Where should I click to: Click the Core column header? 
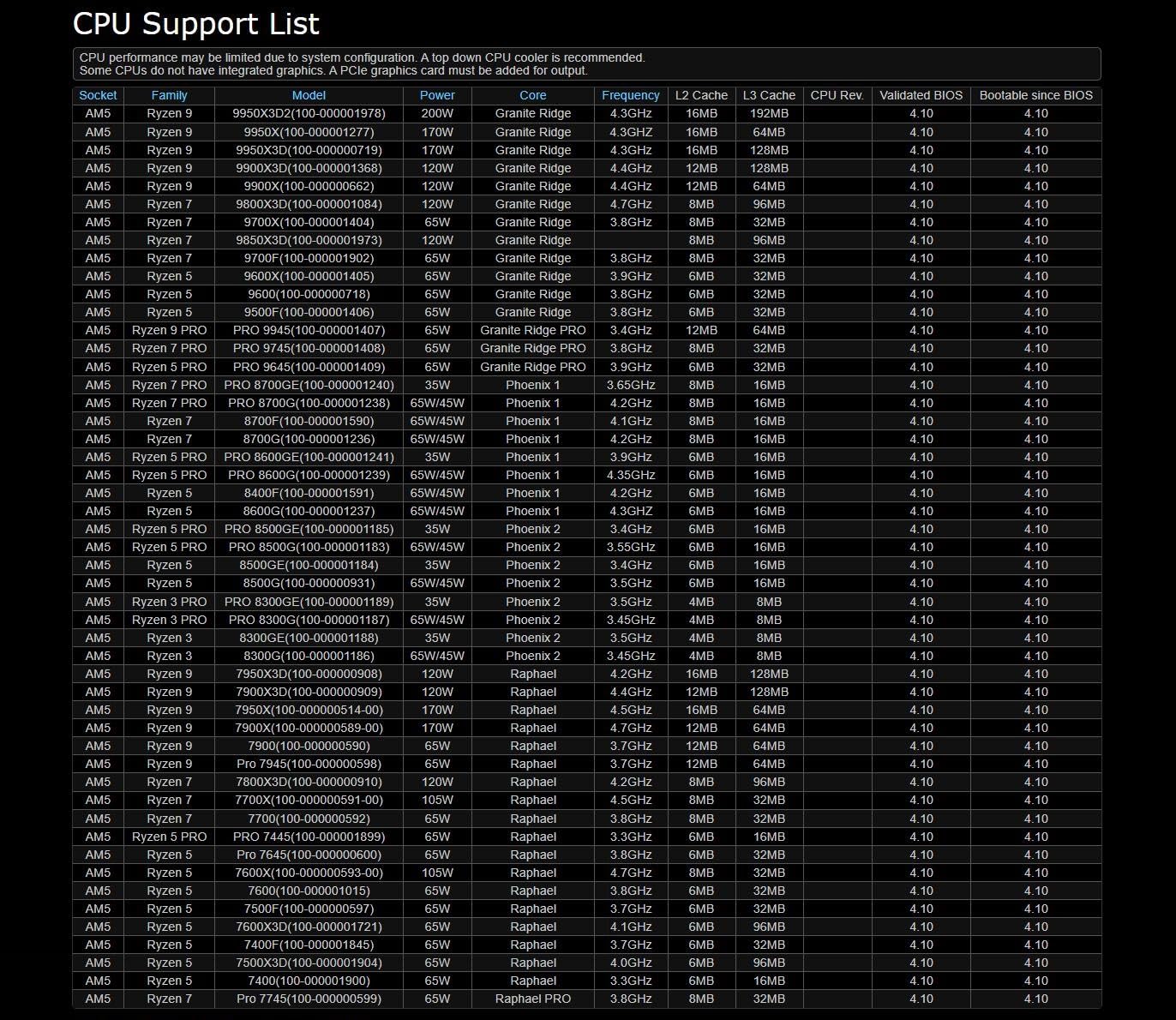[532, 95]
